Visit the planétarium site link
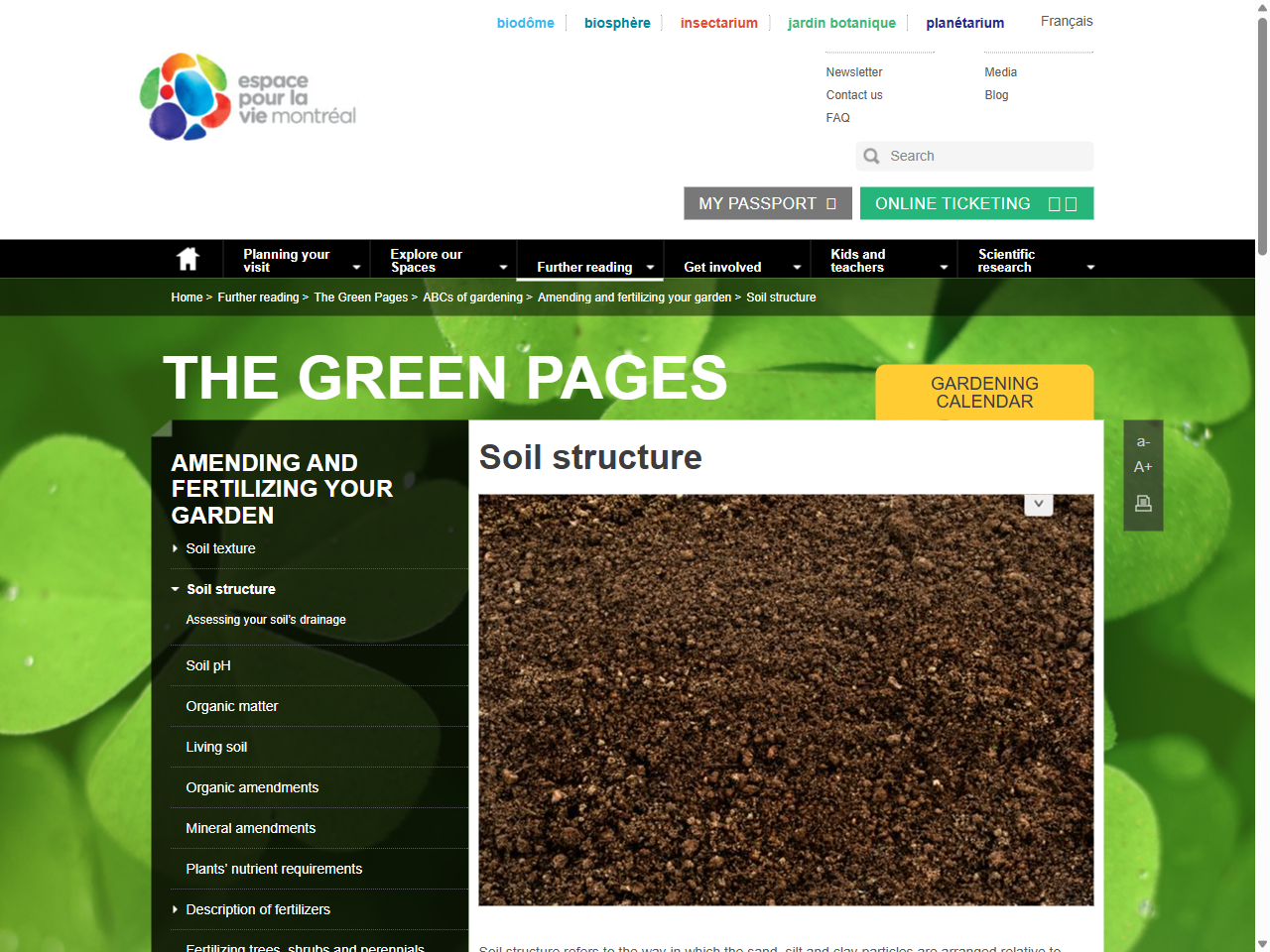The height and width of the screenshot is (952, 1270). 964,23
